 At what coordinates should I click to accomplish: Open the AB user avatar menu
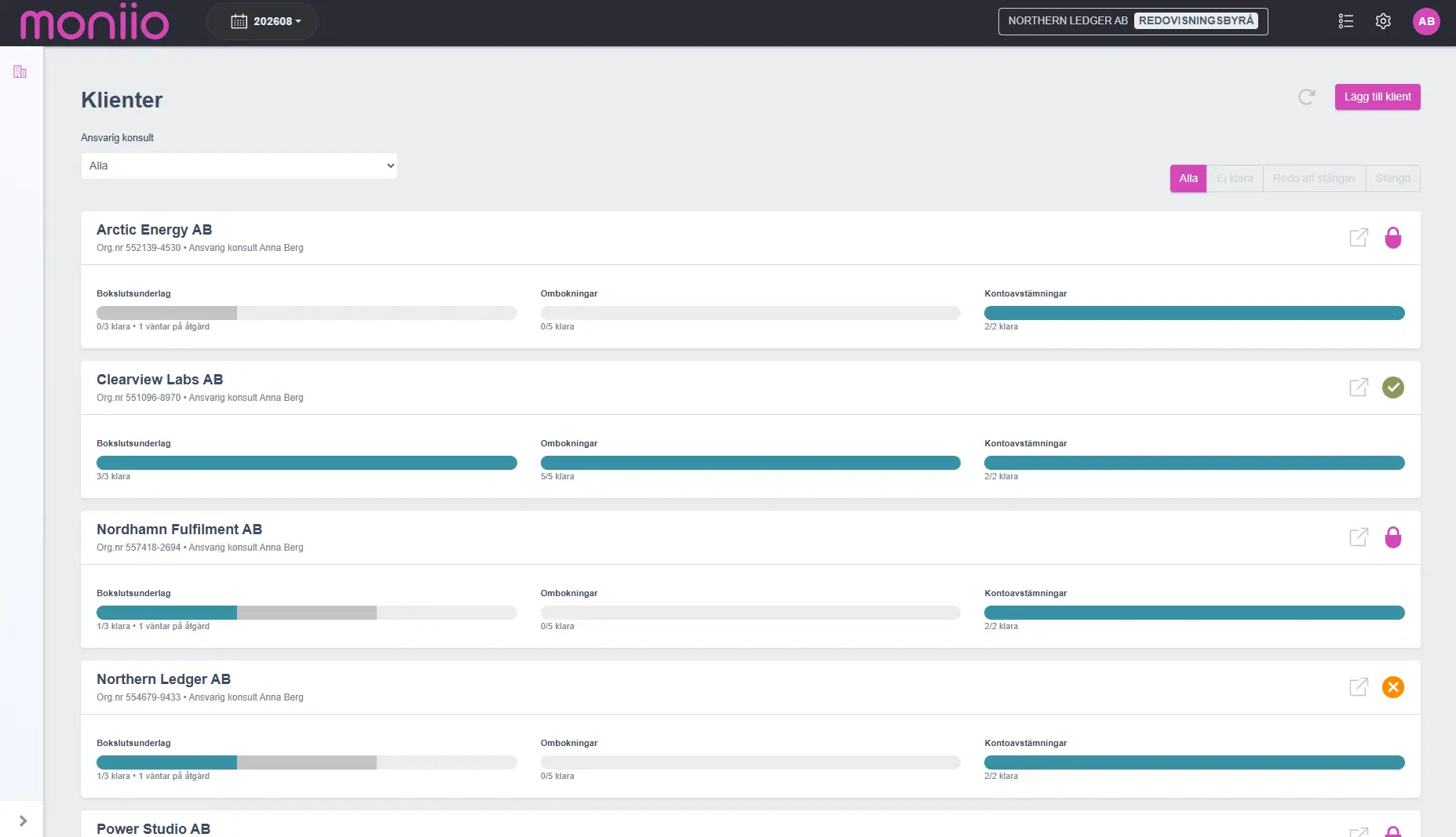1426,21
